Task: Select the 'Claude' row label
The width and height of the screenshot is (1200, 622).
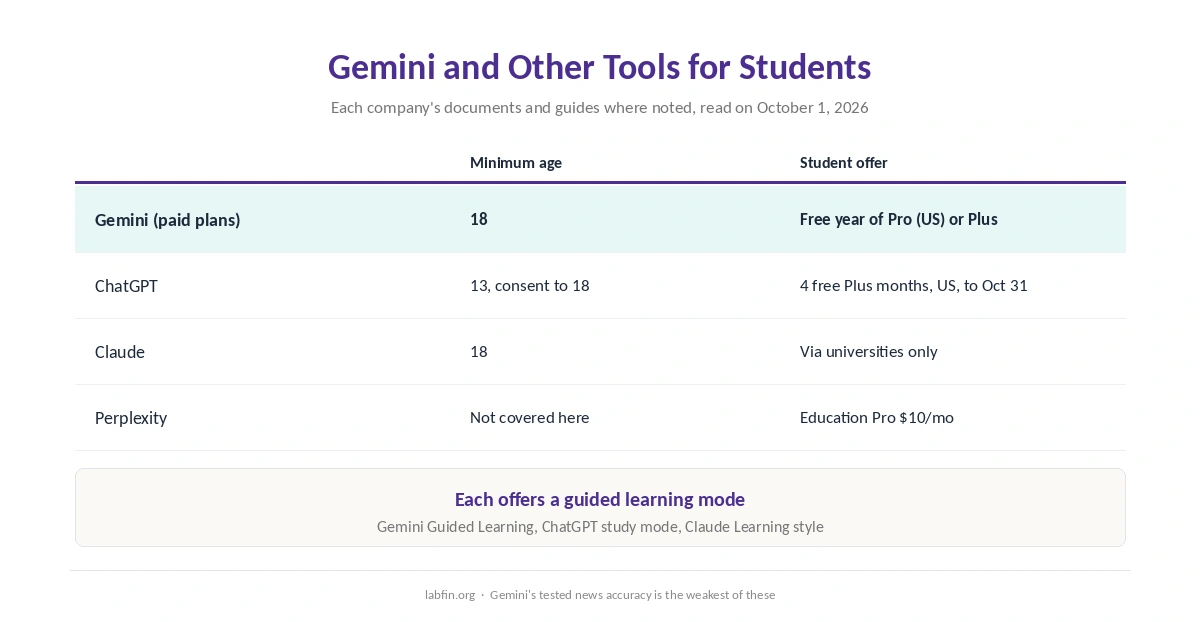Action: point(120,352)
